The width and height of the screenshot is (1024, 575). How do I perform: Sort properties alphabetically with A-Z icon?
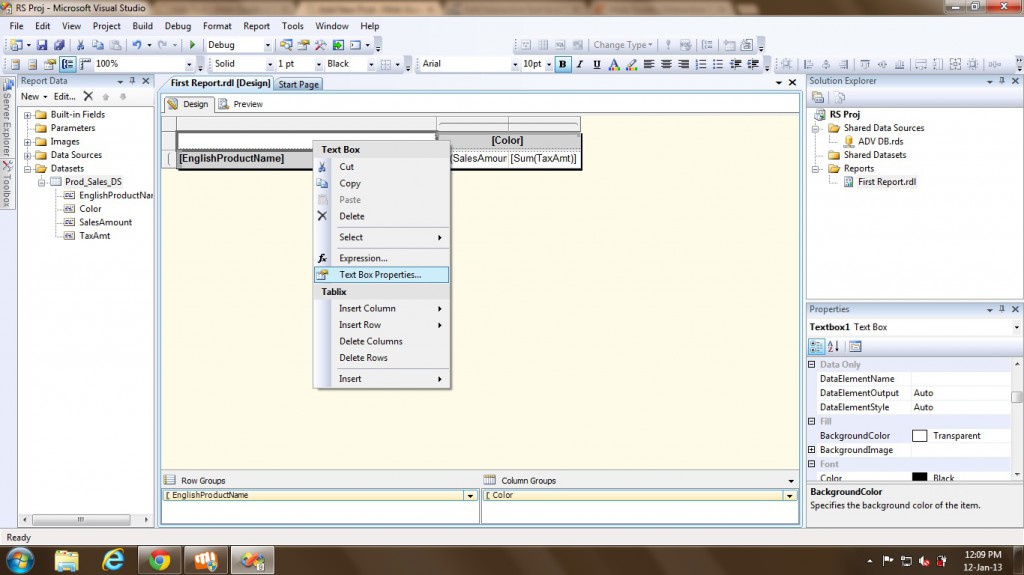[835, 346]
